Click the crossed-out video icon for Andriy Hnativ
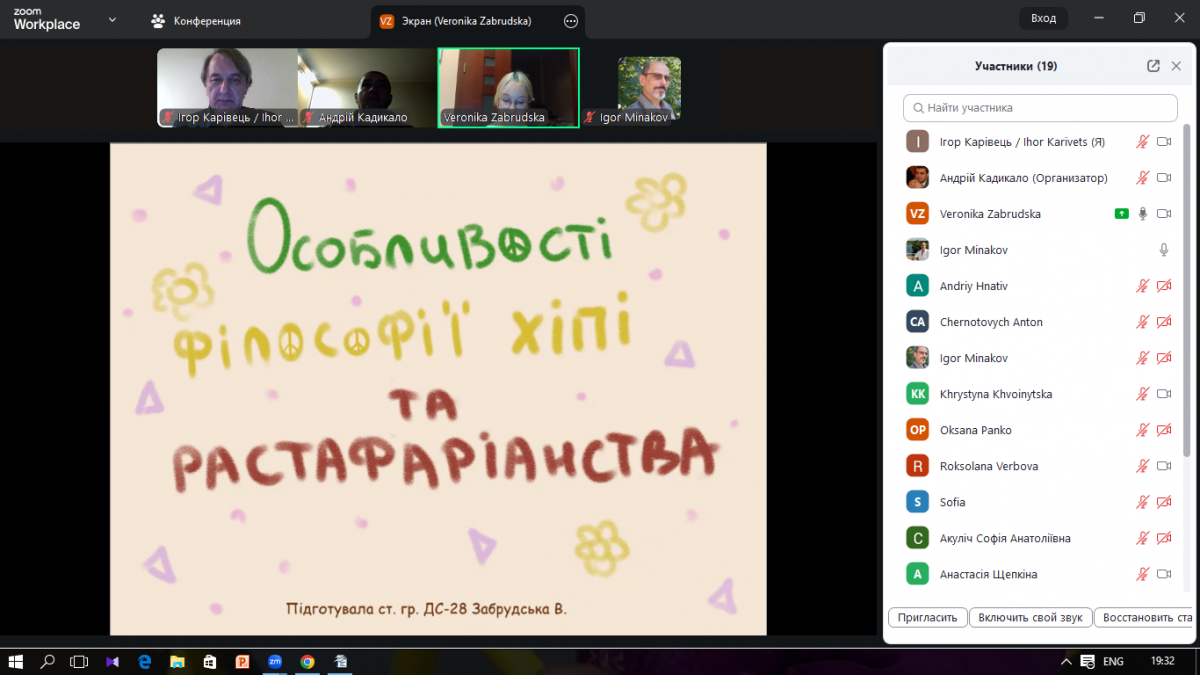 coord(1163,285)
